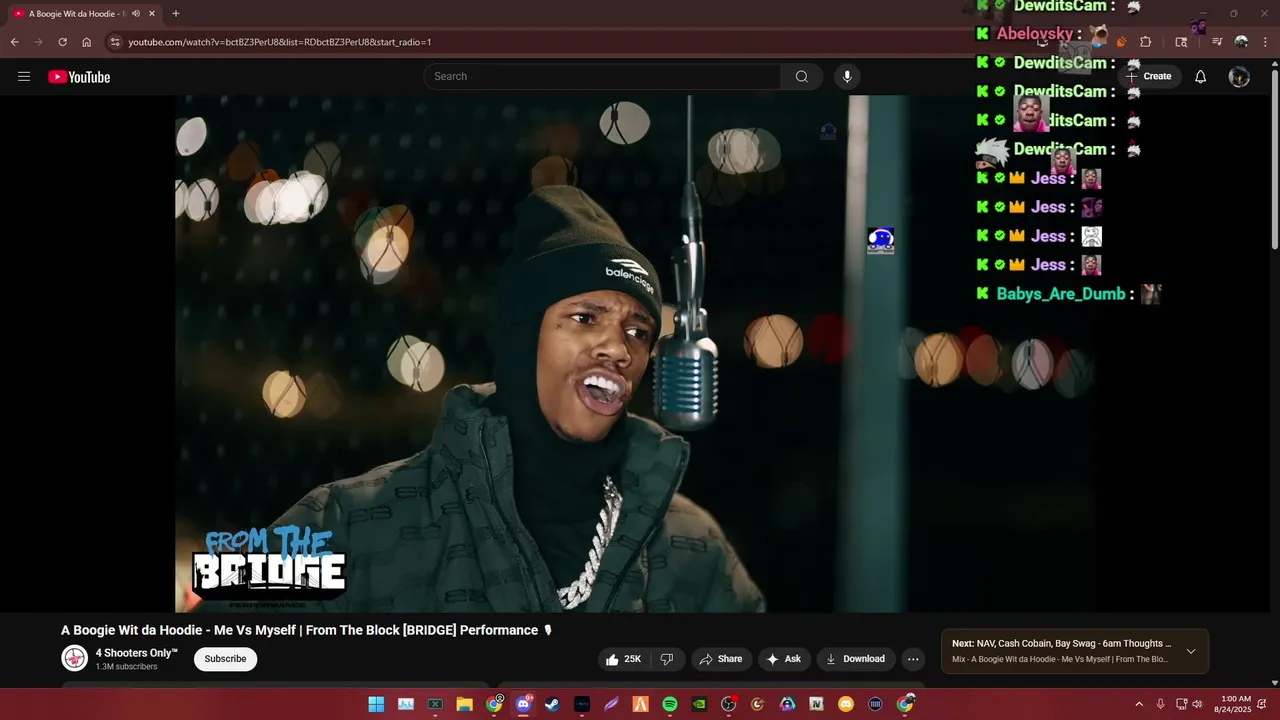Go back in browser history
Image resolution: width=1280 pixels, height=720 pixels.
[x=14, y=42]
